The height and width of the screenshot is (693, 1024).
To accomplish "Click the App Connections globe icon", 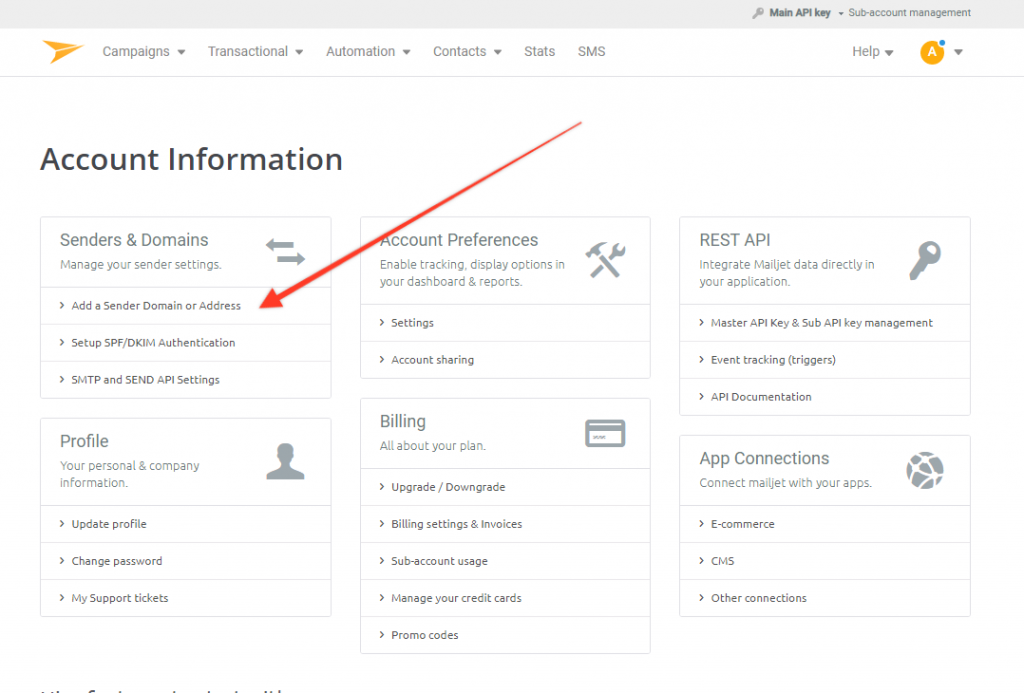I will point(925,470).
